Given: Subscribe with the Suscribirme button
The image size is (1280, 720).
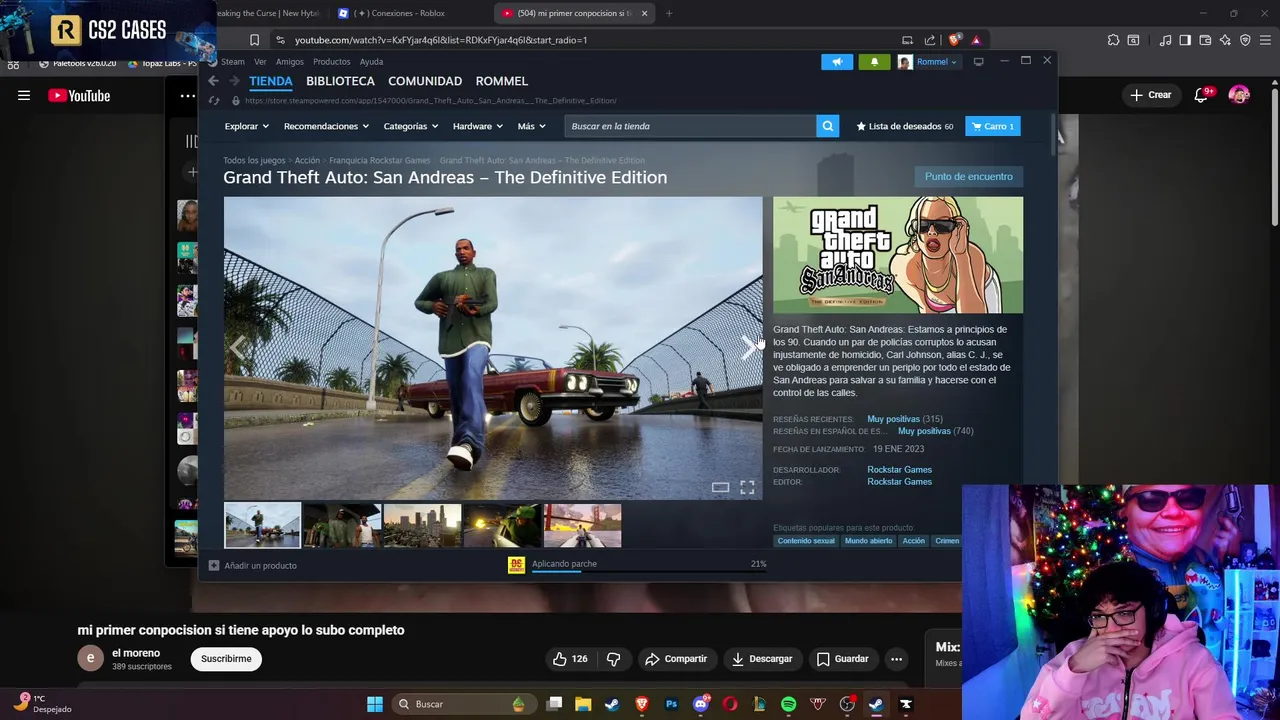Looking at the screenshot, I should (226, 659).
